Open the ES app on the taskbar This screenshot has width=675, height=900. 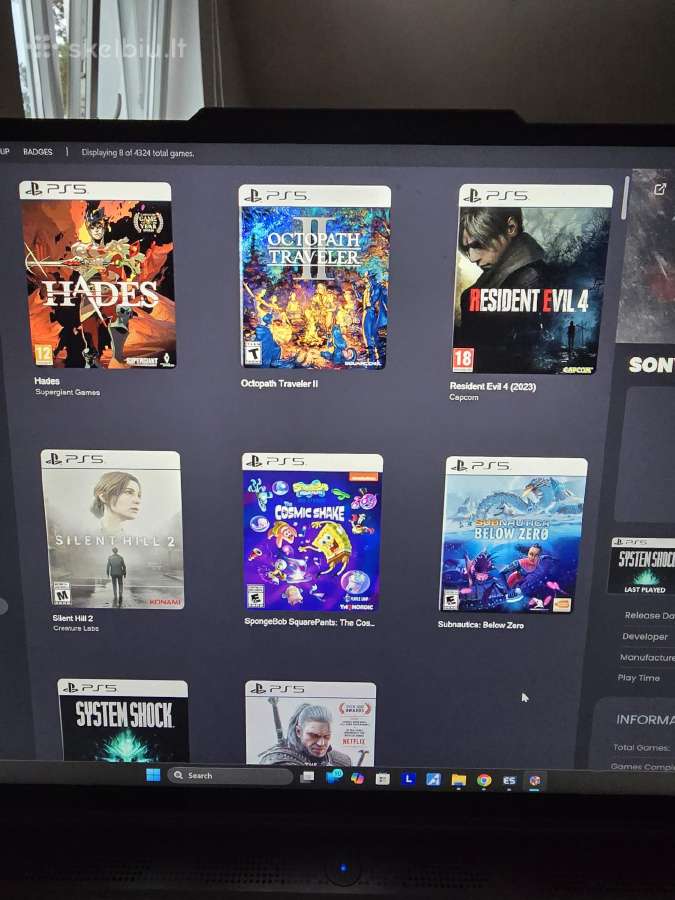pyautogui.click(x=509, y=781)
